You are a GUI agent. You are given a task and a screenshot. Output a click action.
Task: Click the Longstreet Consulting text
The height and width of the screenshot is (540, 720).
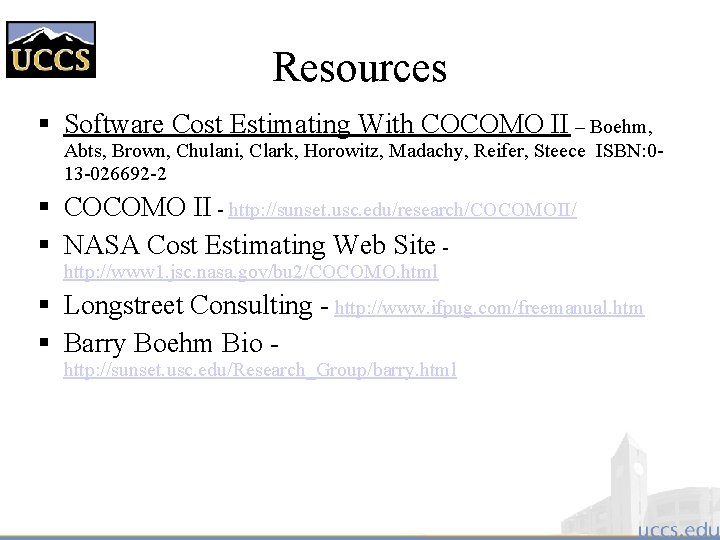188,305
